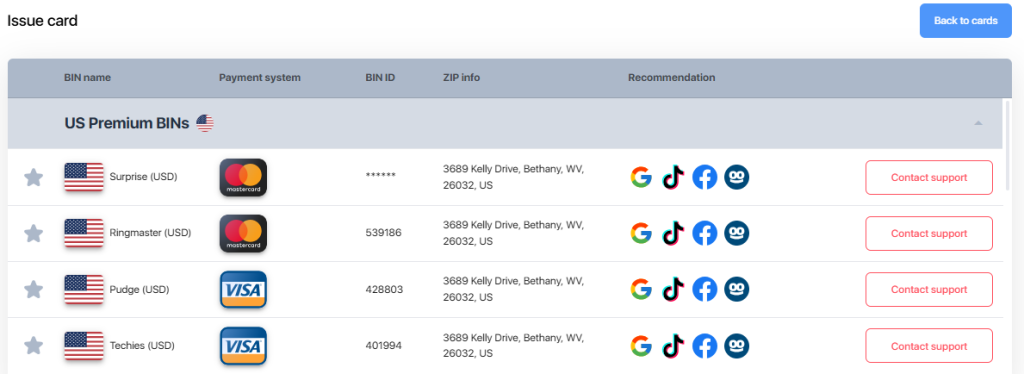The width and height of the screenshot is (1024, 374).
Task: Click the table's vertical scrollbar
Action: click(1008, 144)
